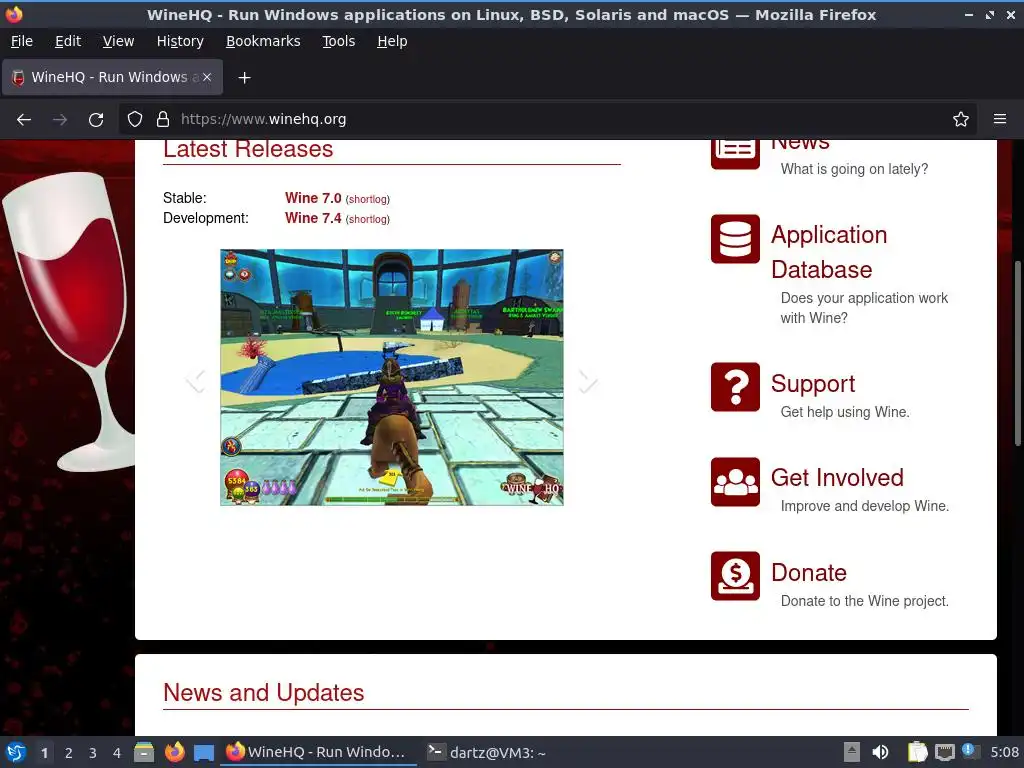Open the volume control in system tray
Viewport: 1024px width, 768px height.
[880, 752]
